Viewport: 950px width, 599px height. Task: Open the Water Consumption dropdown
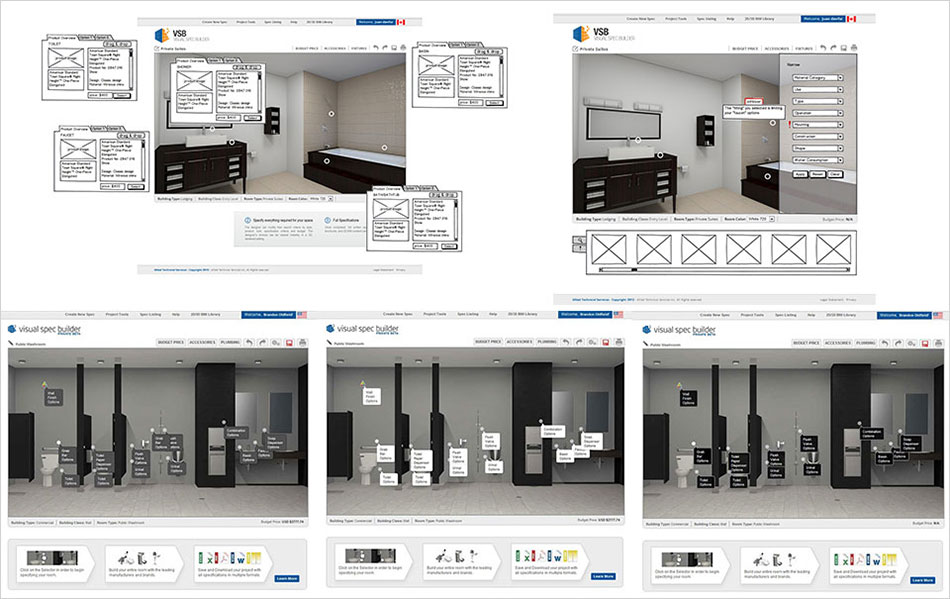click(817, 160)
